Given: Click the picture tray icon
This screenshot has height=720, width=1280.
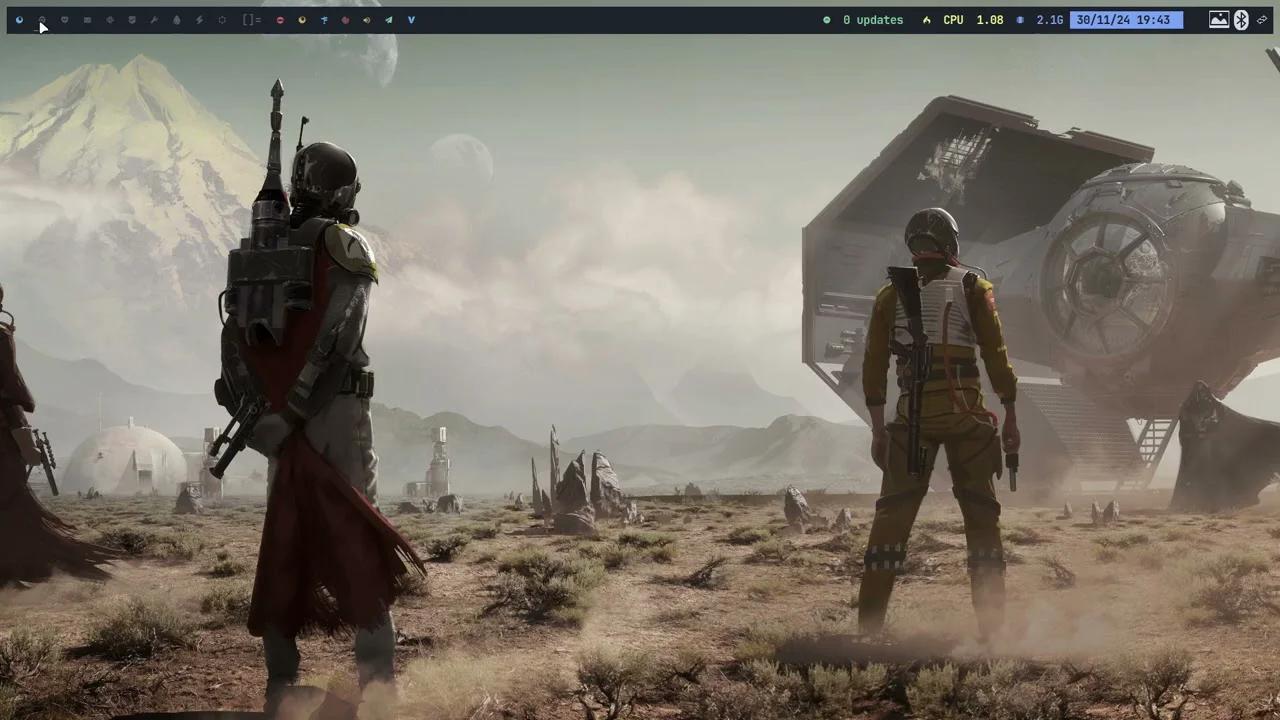Looking at the screenshot, I should pos(1219,20).
